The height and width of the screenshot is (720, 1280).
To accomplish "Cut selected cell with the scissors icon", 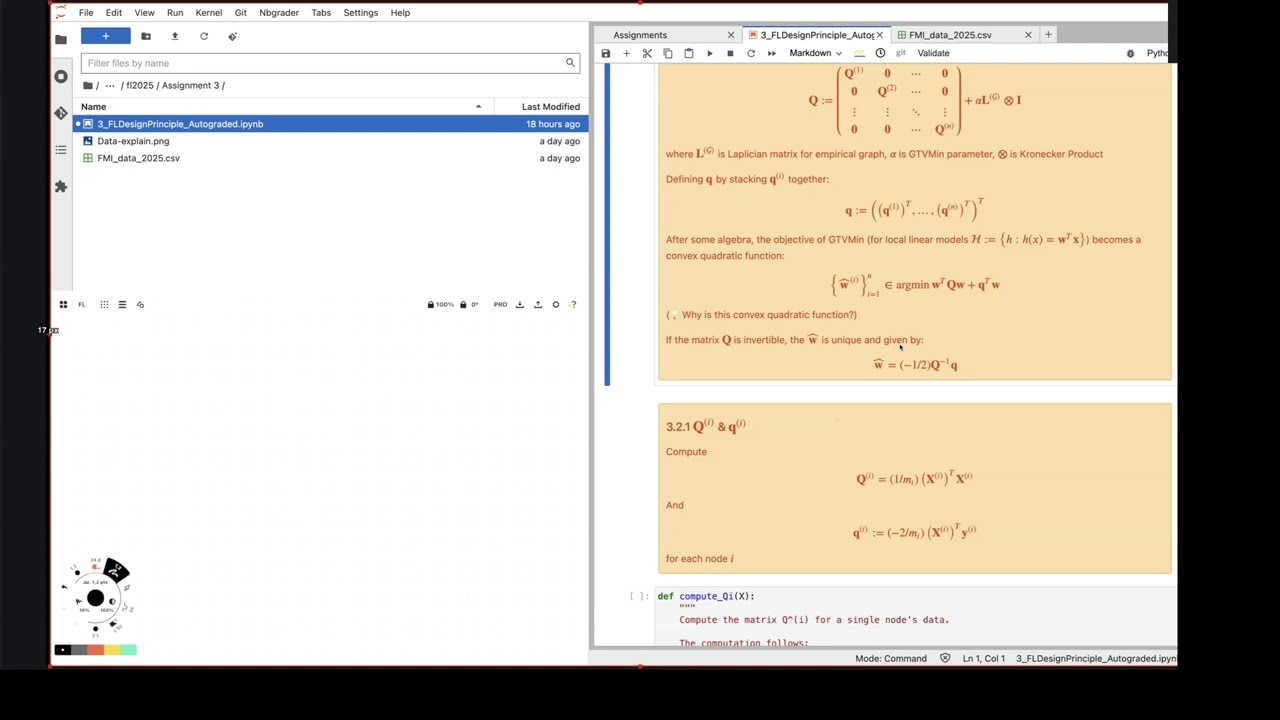I will pyautogui.click(x=647, y=53).
